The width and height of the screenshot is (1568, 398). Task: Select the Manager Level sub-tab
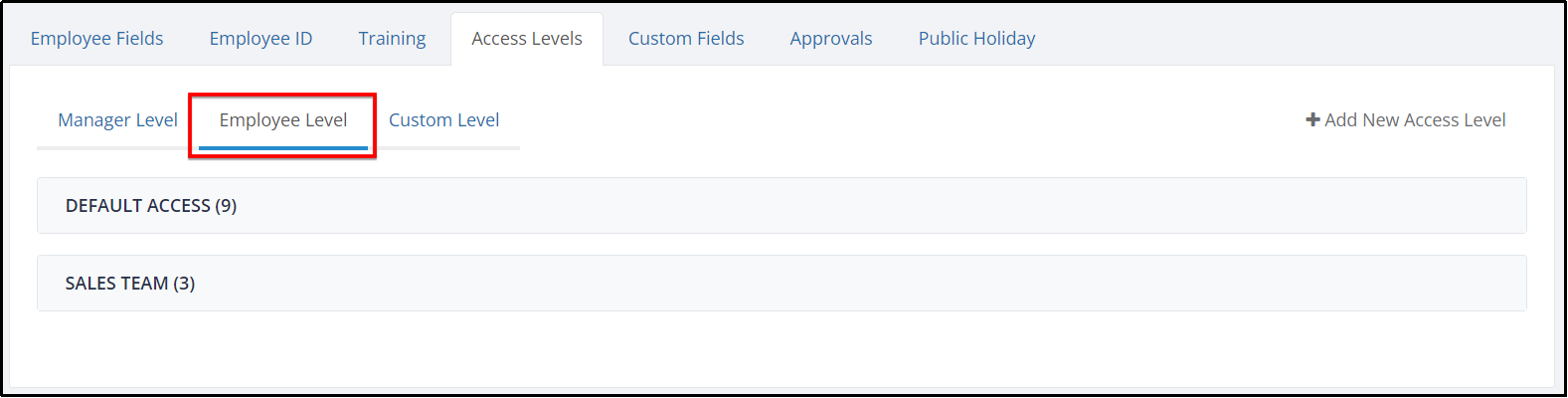117,120
